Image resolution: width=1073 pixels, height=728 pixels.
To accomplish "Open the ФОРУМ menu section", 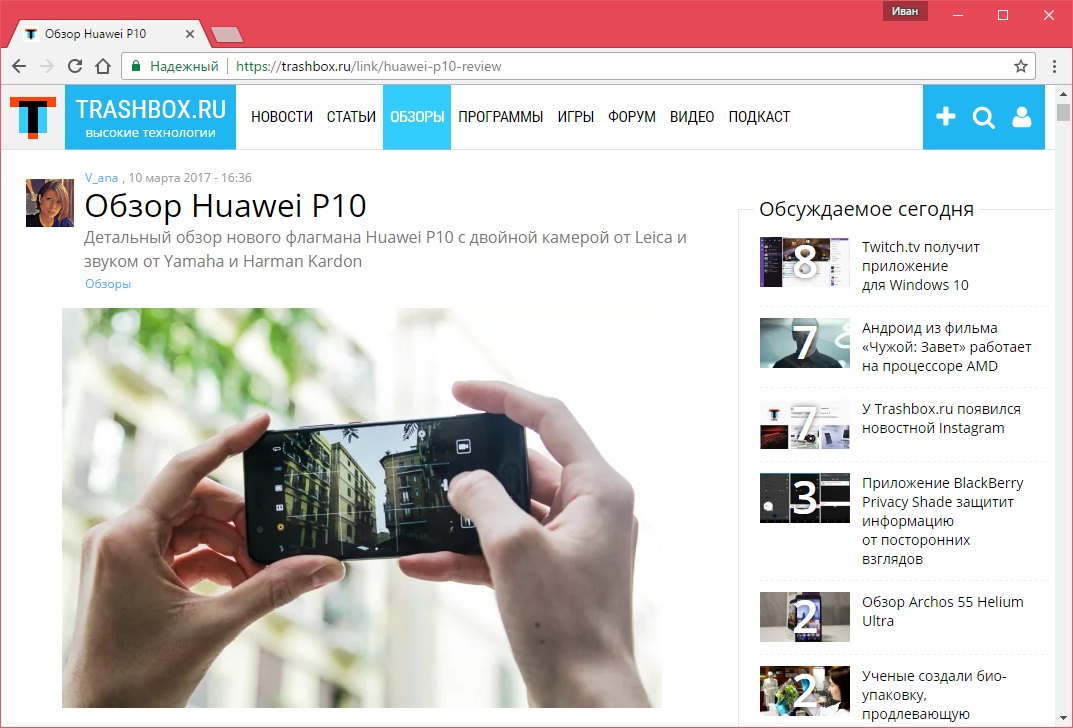I will coord(632,117).
